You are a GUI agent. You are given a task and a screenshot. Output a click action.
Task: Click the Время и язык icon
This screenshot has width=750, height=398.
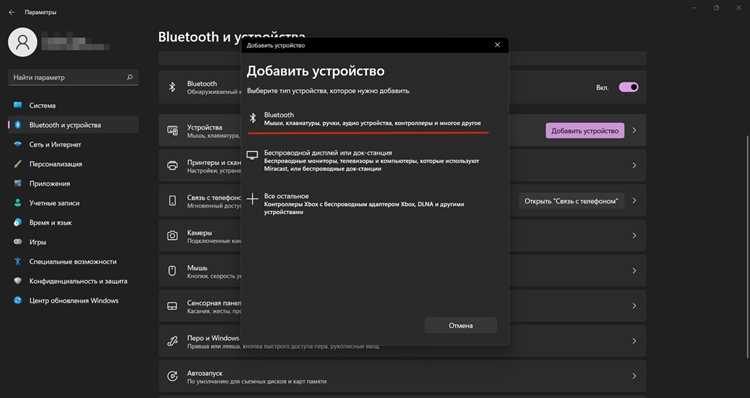[x=18, y=222]
